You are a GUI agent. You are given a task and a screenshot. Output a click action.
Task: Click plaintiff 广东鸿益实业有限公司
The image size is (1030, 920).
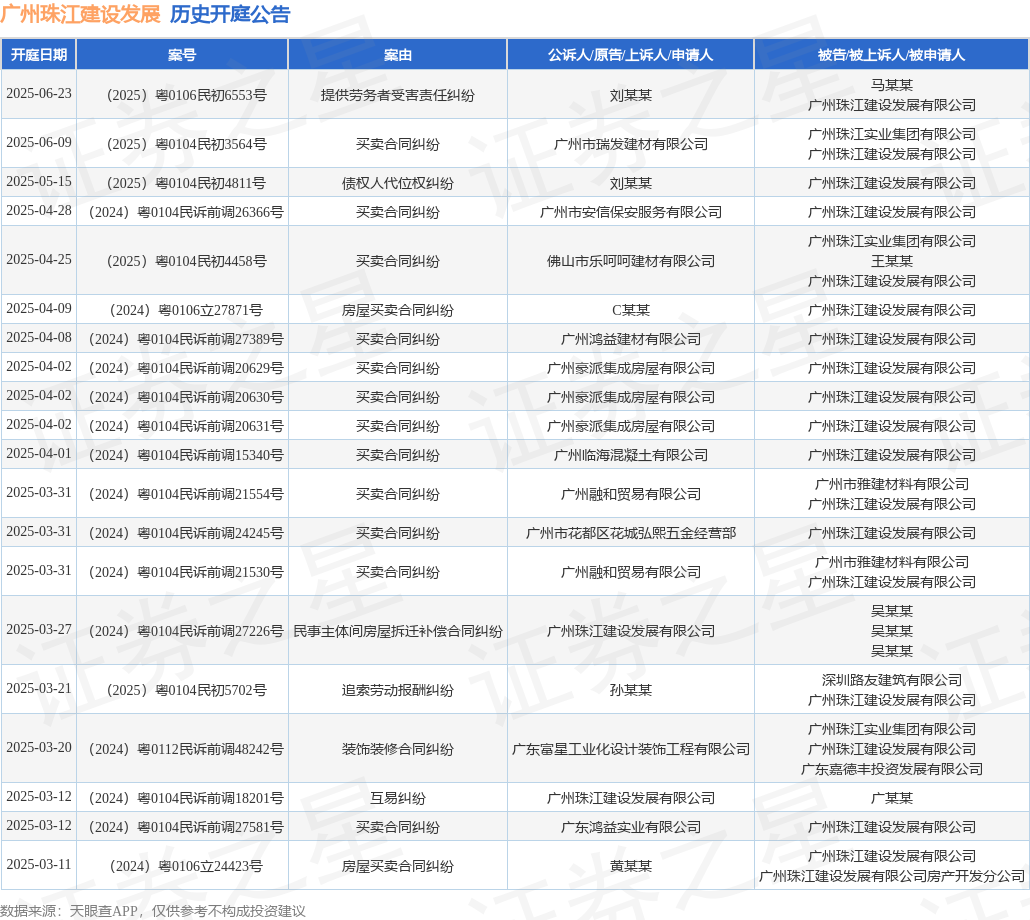tap(631, 827)
